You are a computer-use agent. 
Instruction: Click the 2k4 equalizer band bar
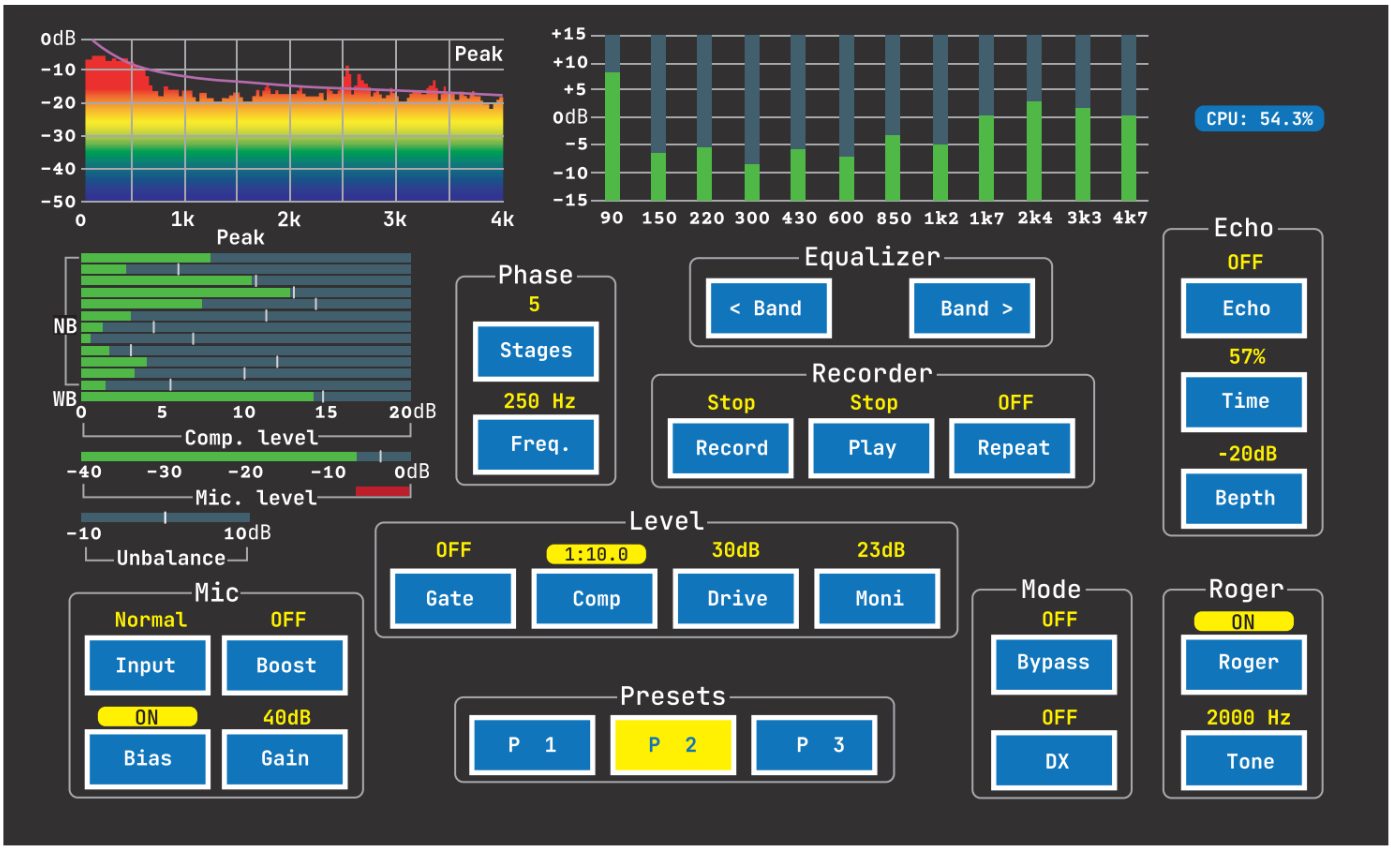(x=1034, y=117)
